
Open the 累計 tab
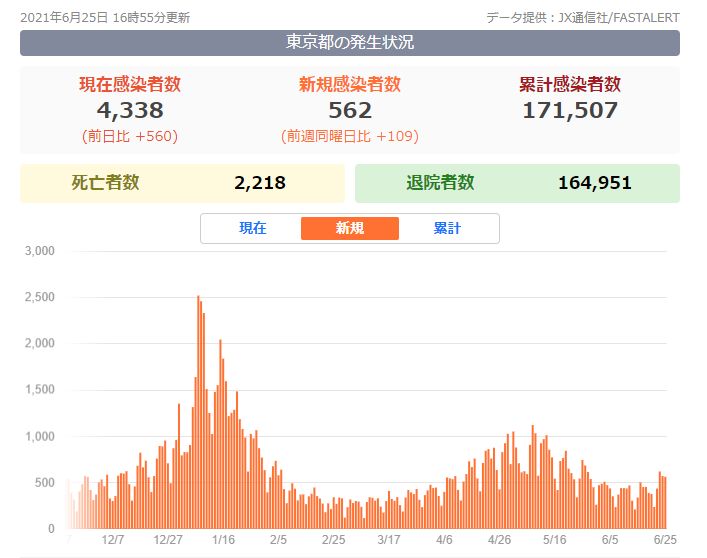tap(447, 228)
